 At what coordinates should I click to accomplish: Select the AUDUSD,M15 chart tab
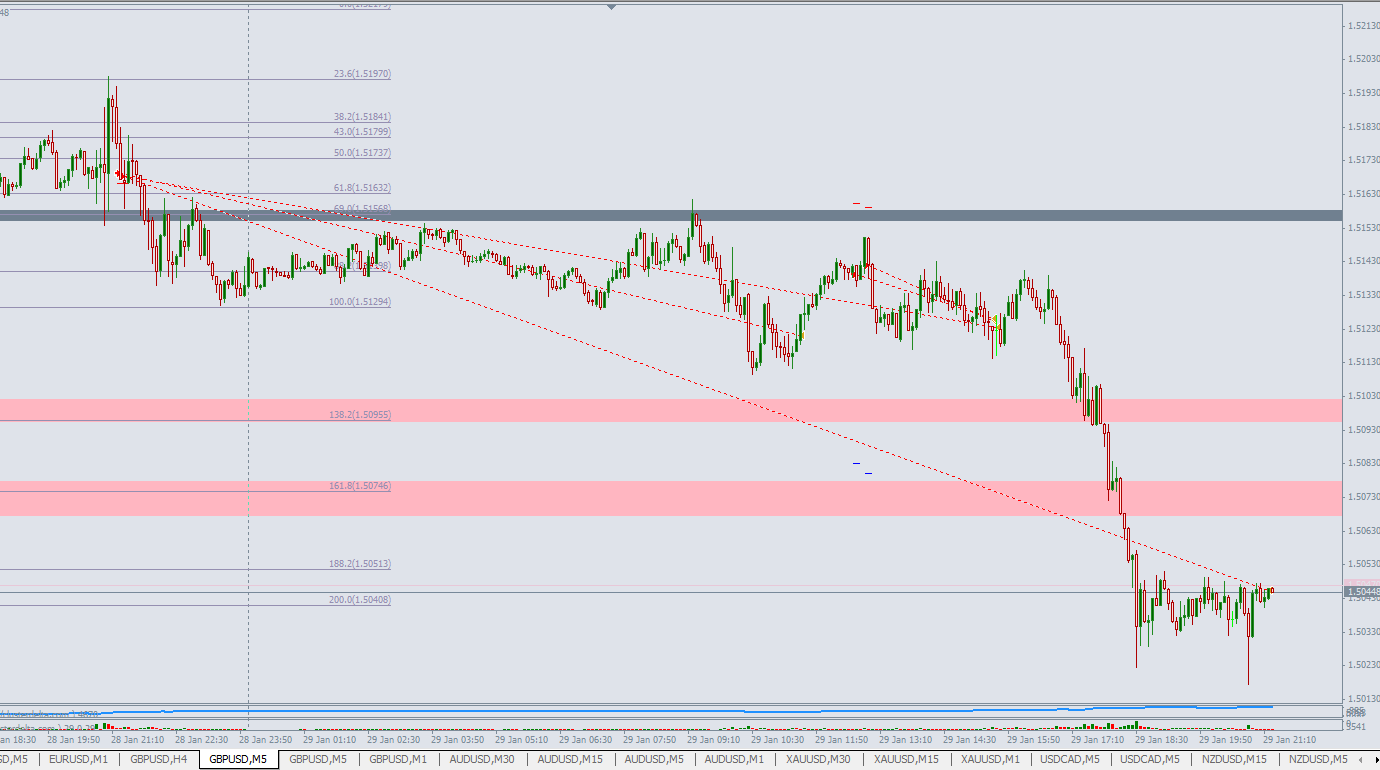pos(570,760)
